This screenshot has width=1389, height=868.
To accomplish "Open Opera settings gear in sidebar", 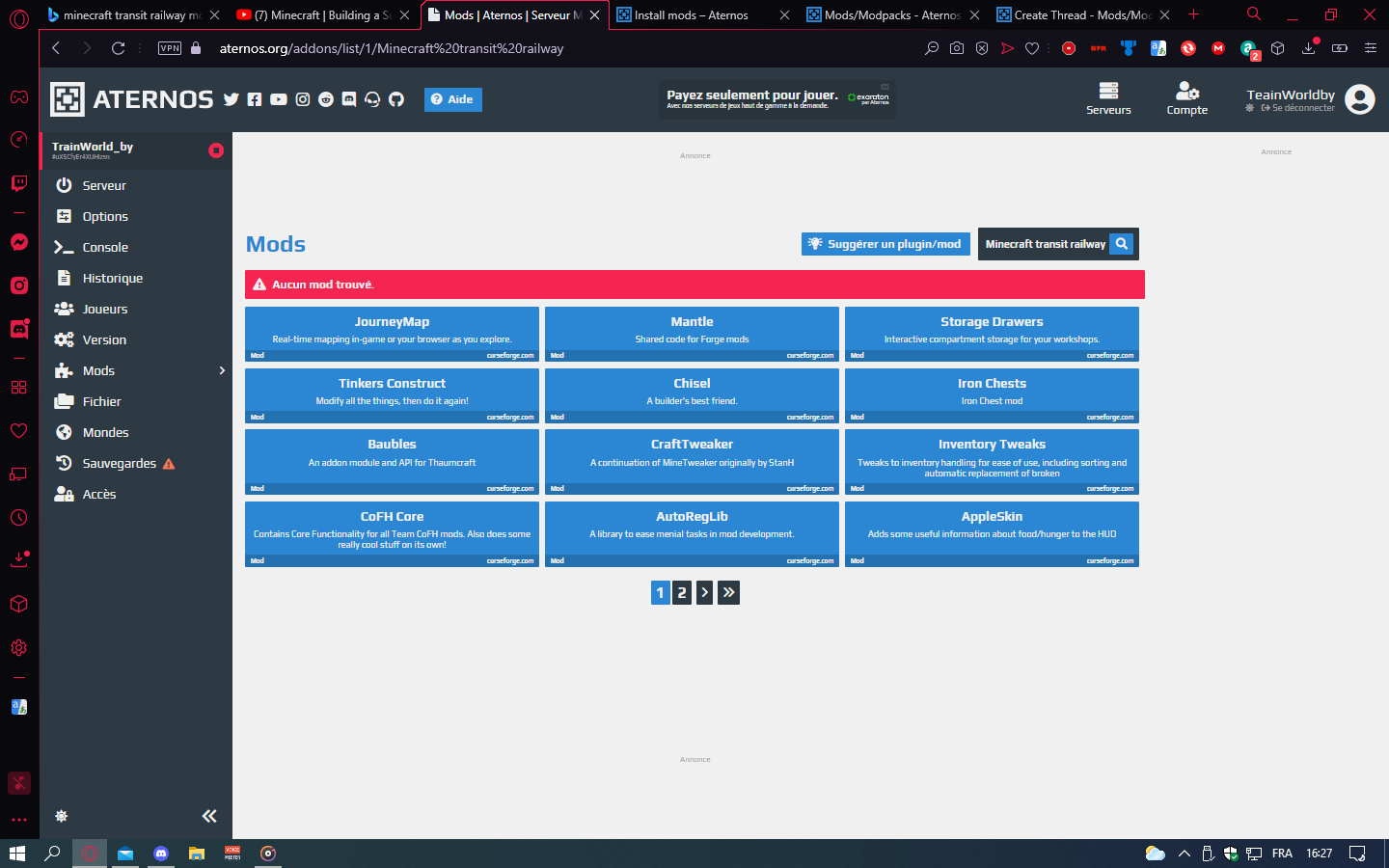I will [x=19, y=648].
